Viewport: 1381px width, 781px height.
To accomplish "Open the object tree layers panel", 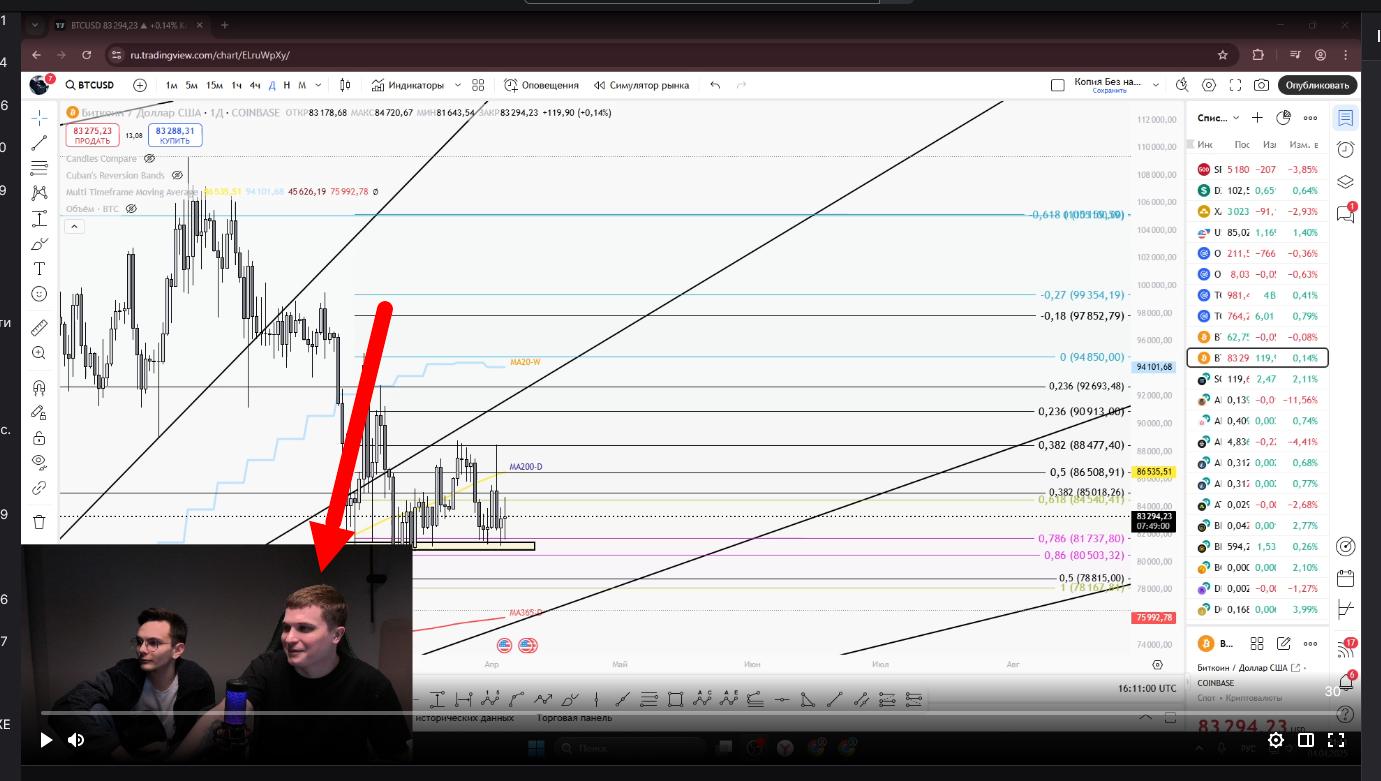I will click(x=1345, y=182).
